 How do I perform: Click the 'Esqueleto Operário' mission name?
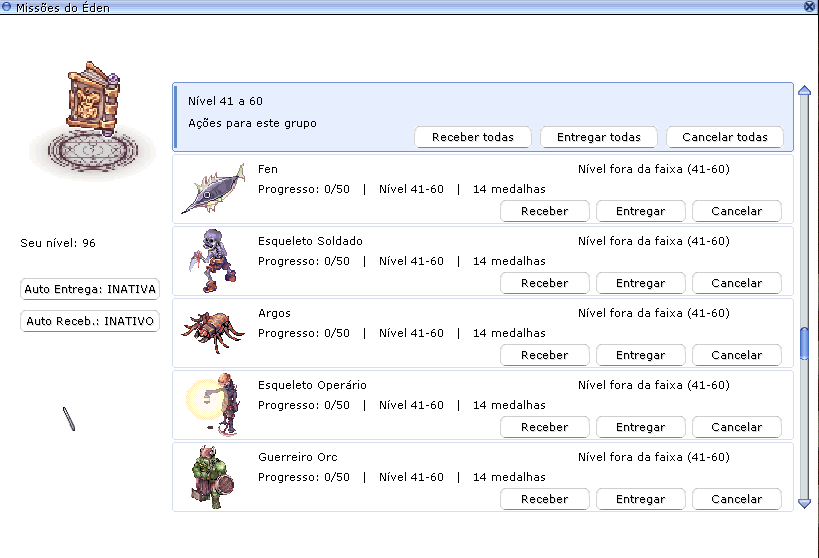pos(312,385)
